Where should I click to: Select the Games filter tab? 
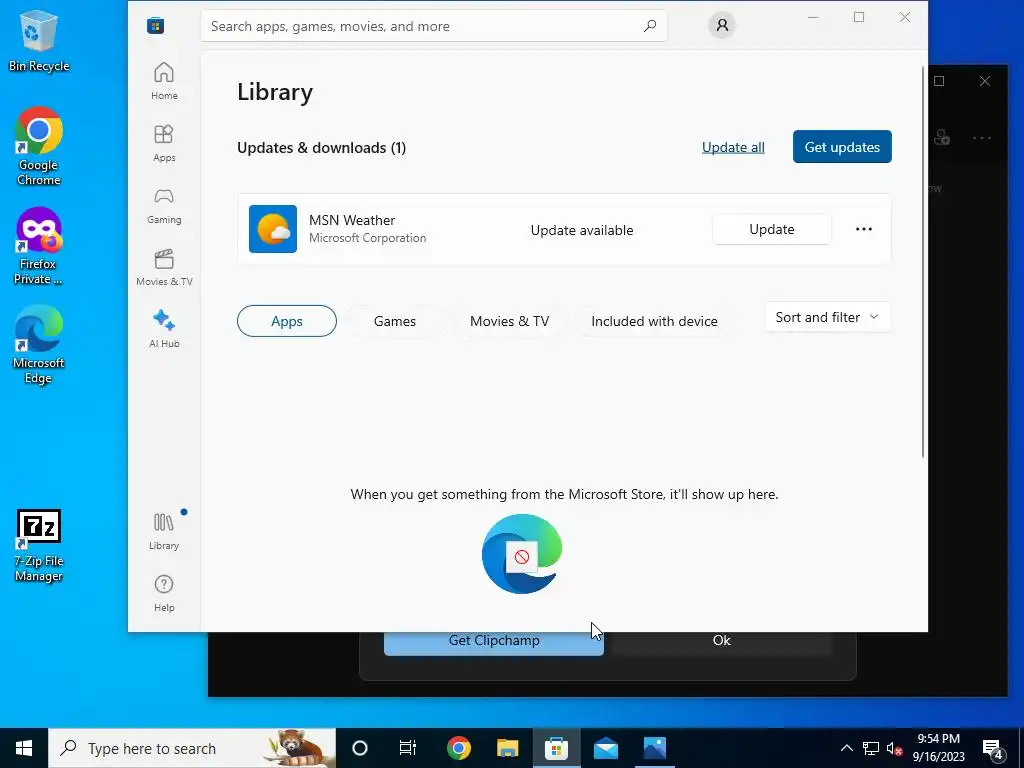[x=394, y=321]
